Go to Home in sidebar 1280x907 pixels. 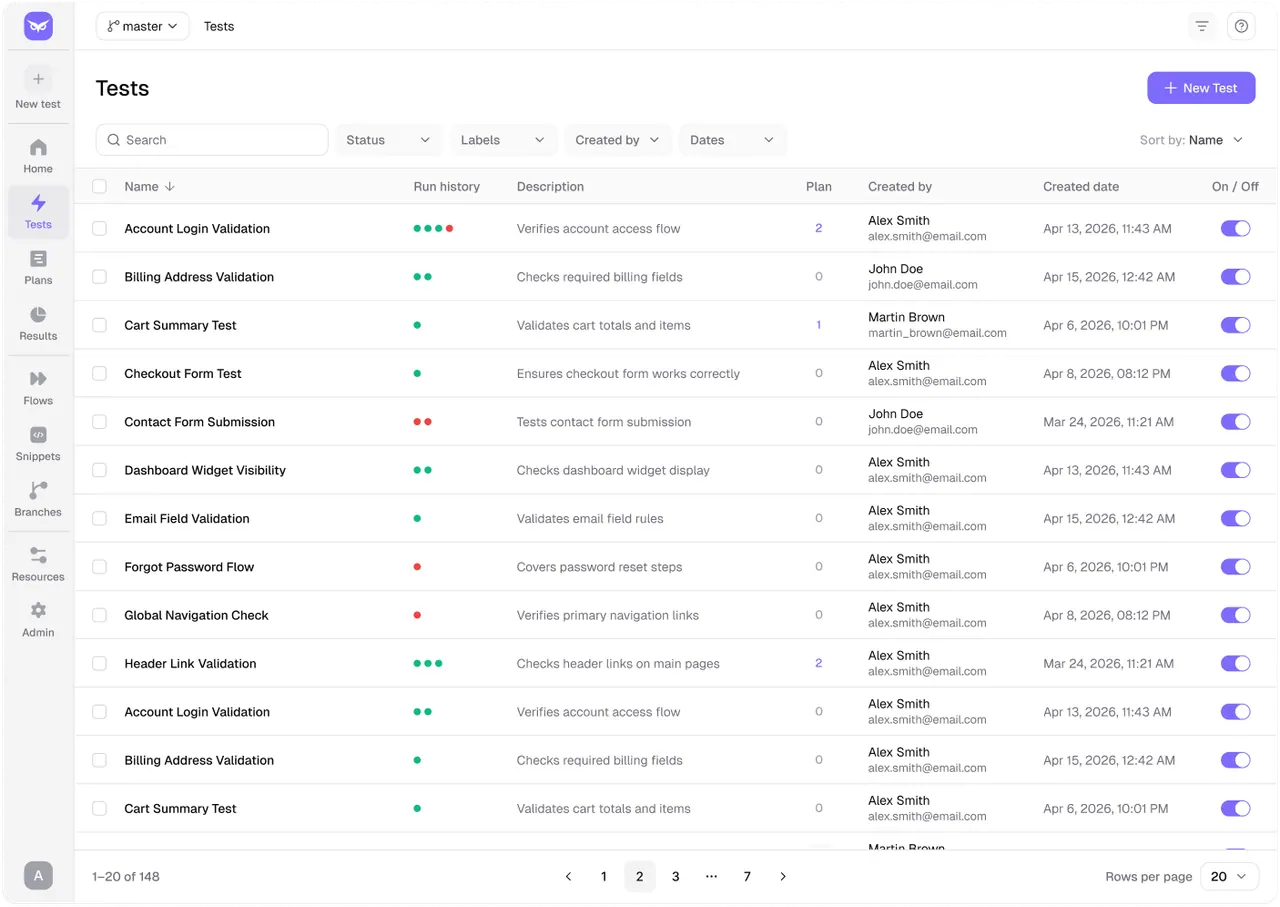point(38,156)
